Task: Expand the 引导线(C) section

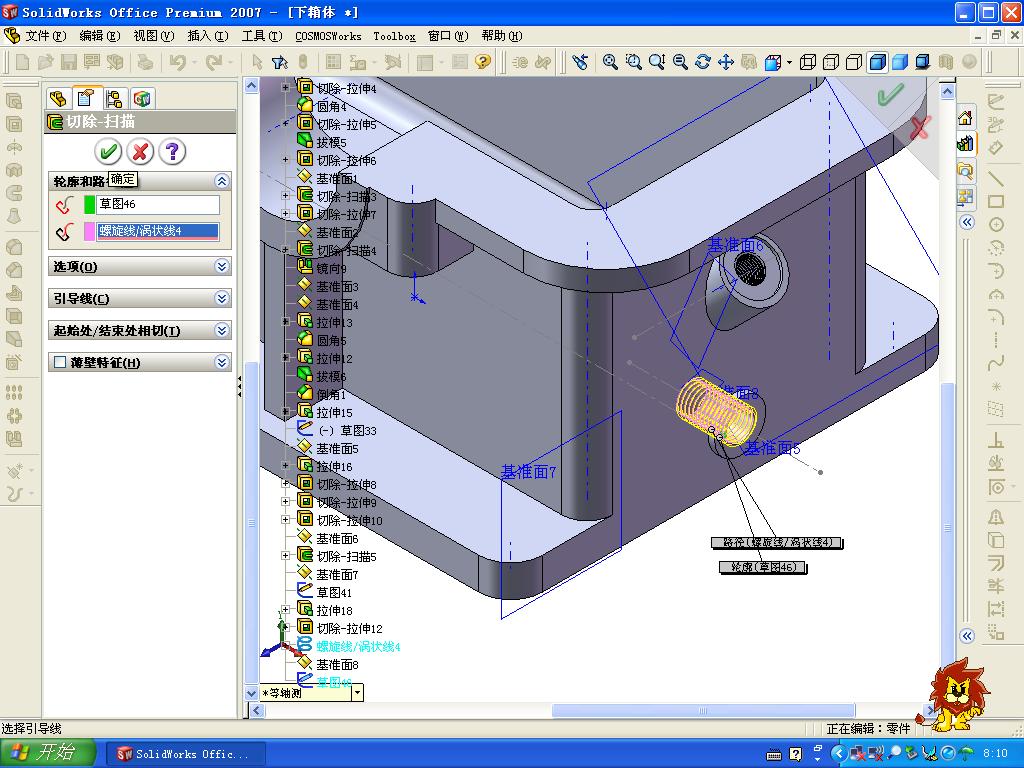Action: [221, 298]
